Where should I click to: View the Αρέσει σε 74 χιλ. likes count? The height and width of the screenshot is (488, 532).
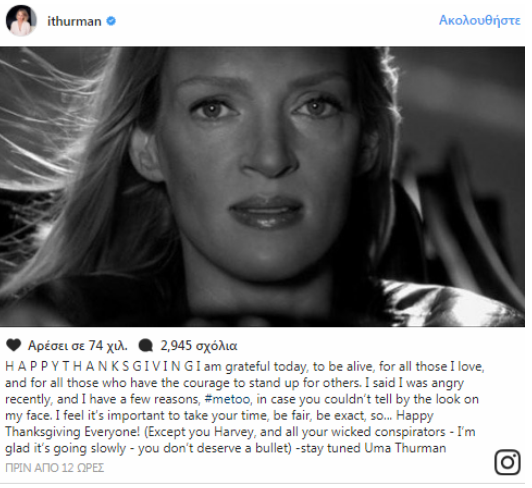(78, 345)
